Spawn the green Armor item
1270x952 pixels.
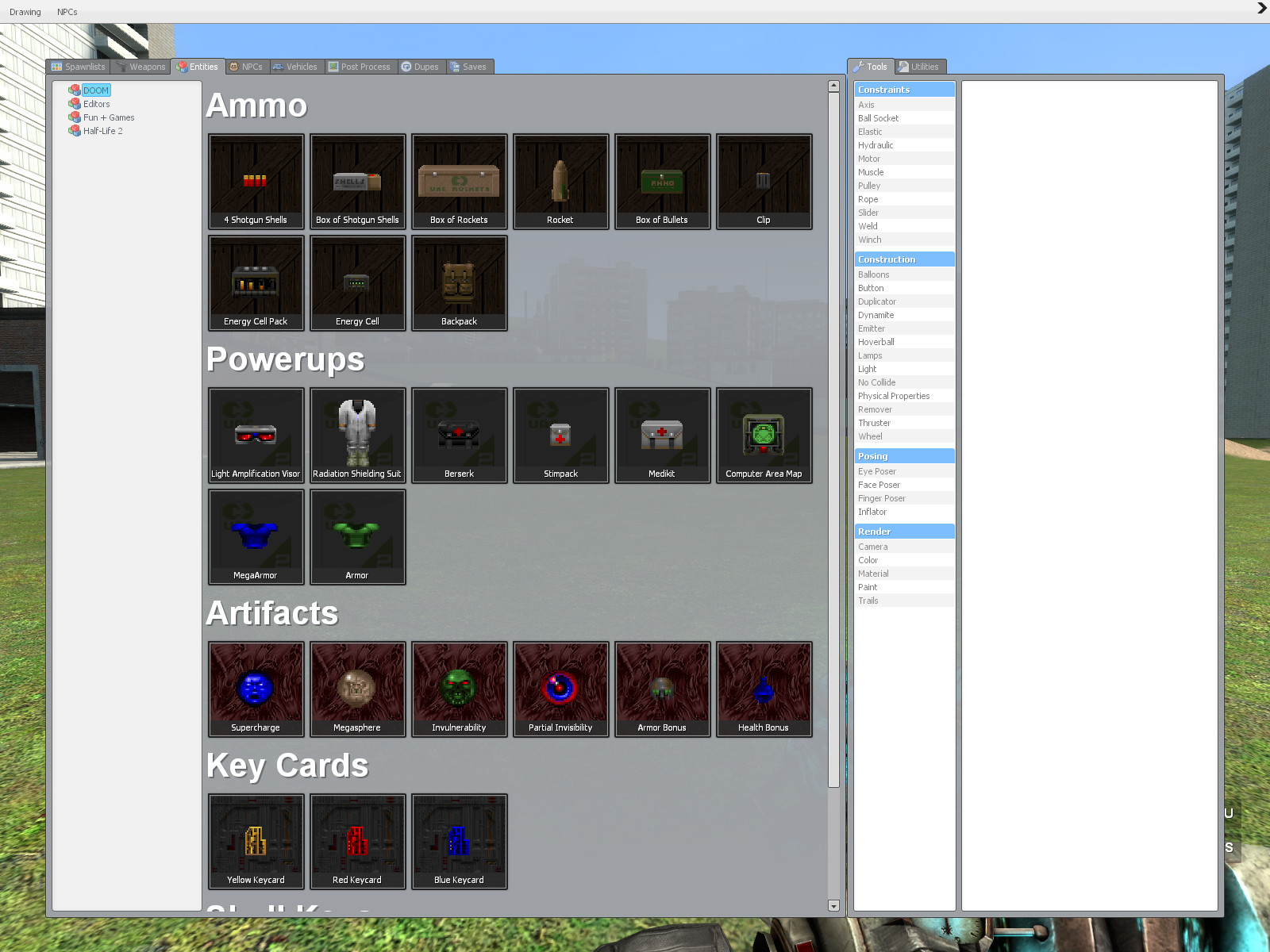click(357, 537)
